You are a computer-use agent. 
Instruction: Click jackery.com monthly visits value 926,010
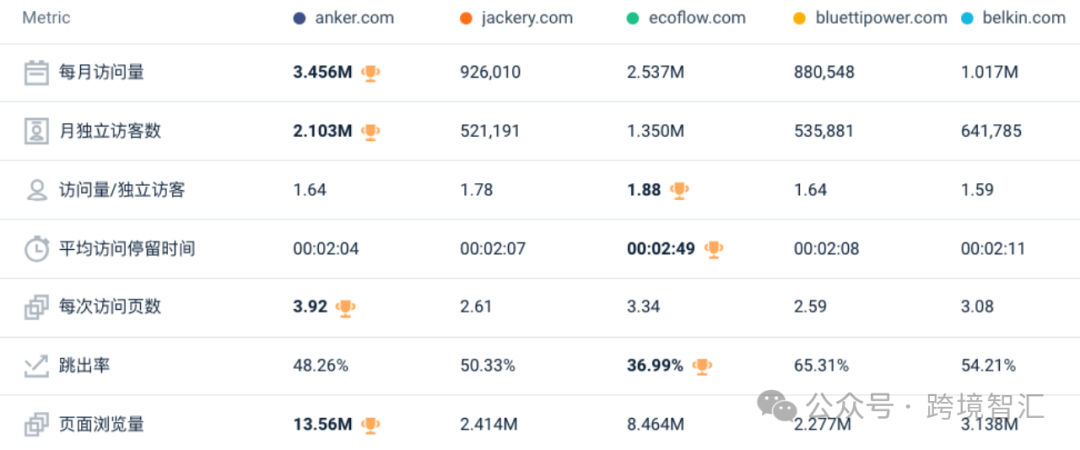point(490,72)
